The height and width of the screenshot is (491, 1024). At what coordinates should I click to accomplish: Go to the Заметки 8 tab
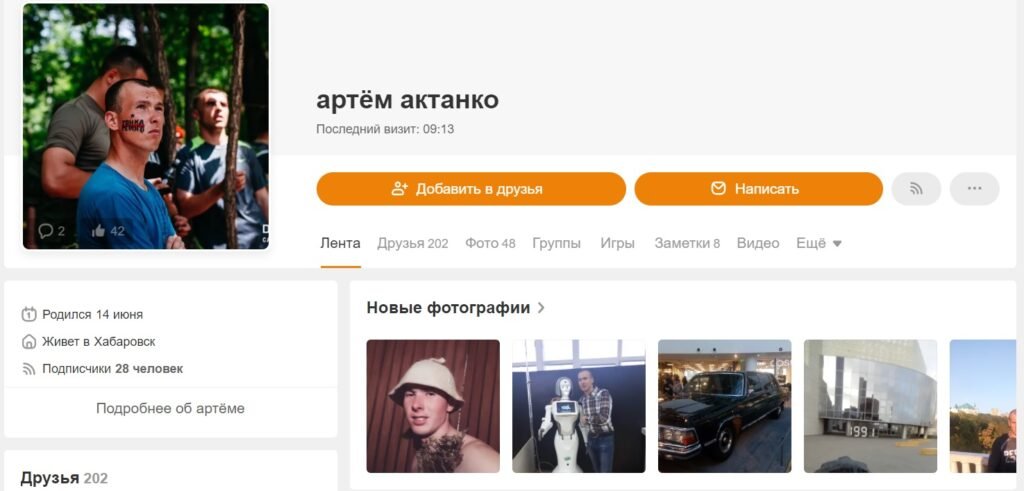pos(687,243)
